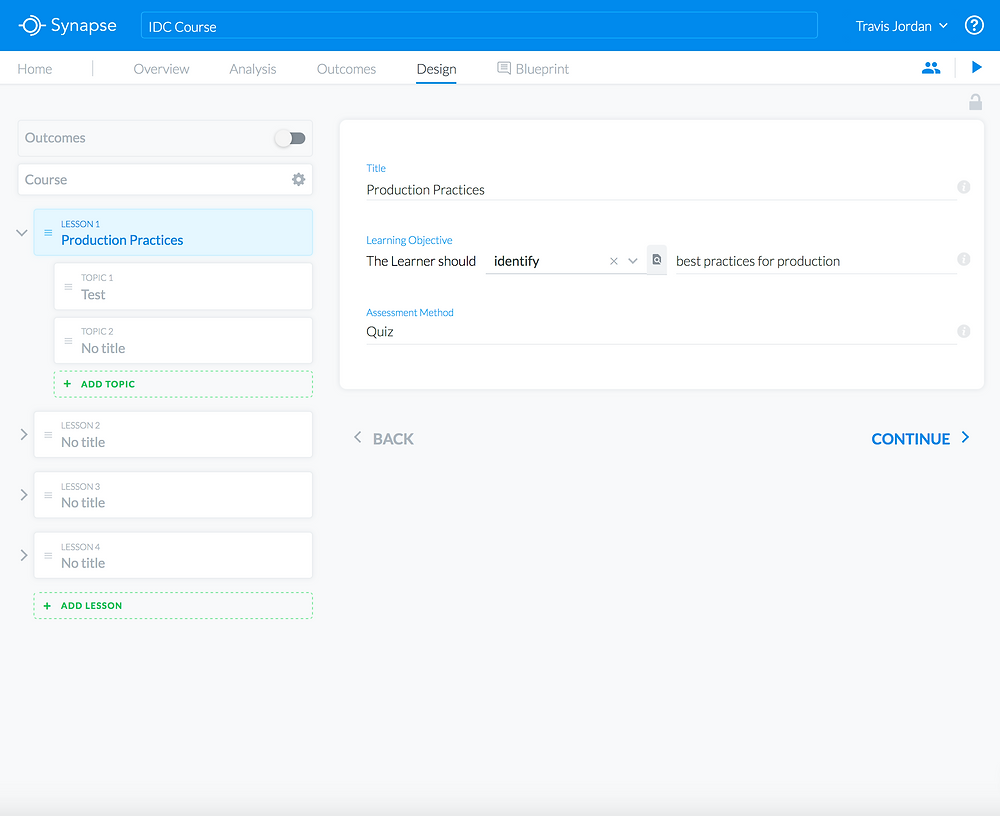Open the verb lookup search icon
The image size is (1000, 816).
(657, 260)
